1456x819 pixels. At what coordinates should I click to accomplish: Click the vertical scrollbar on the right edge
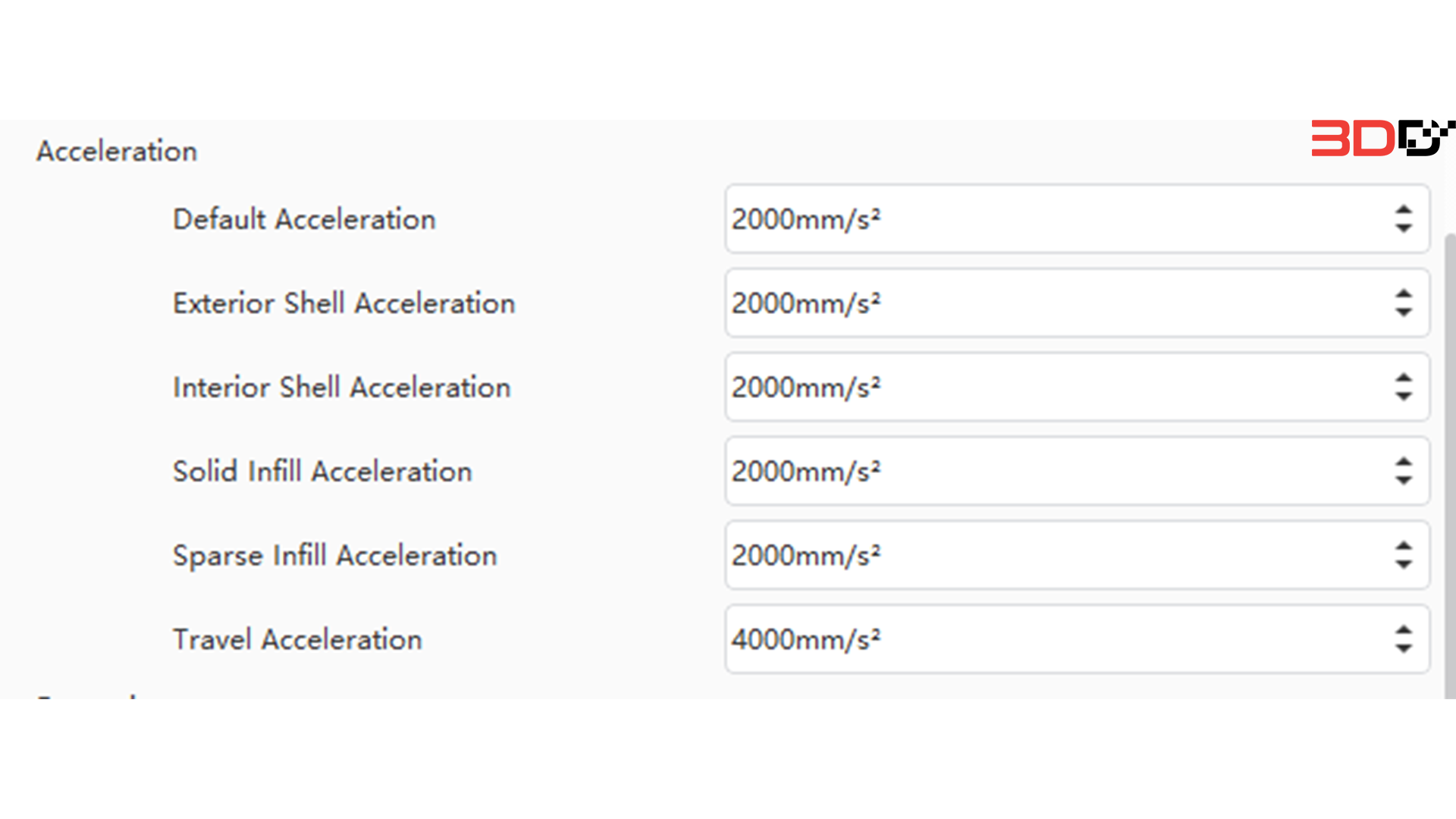coord(1449,455)
